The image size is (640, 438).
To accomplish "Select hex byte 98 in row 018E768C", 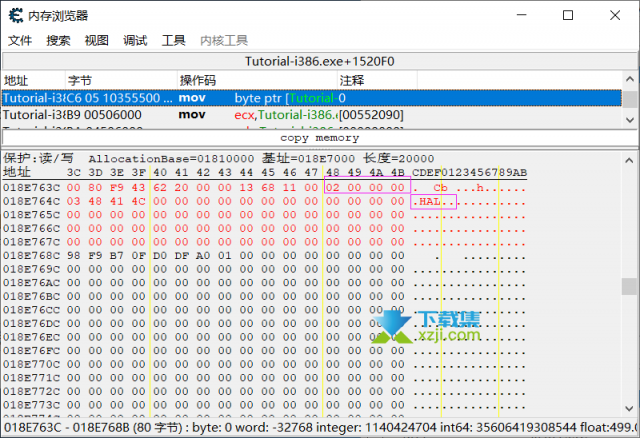I will 73,256.
